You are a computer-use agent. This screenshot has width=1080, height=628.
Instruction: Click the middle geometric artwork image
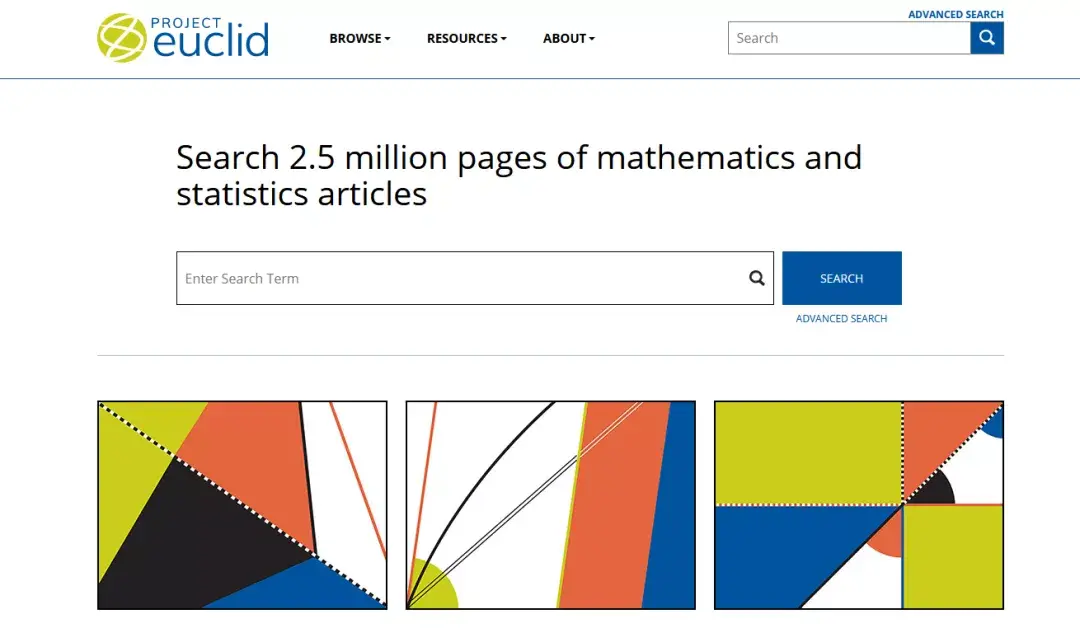[550, 504]
